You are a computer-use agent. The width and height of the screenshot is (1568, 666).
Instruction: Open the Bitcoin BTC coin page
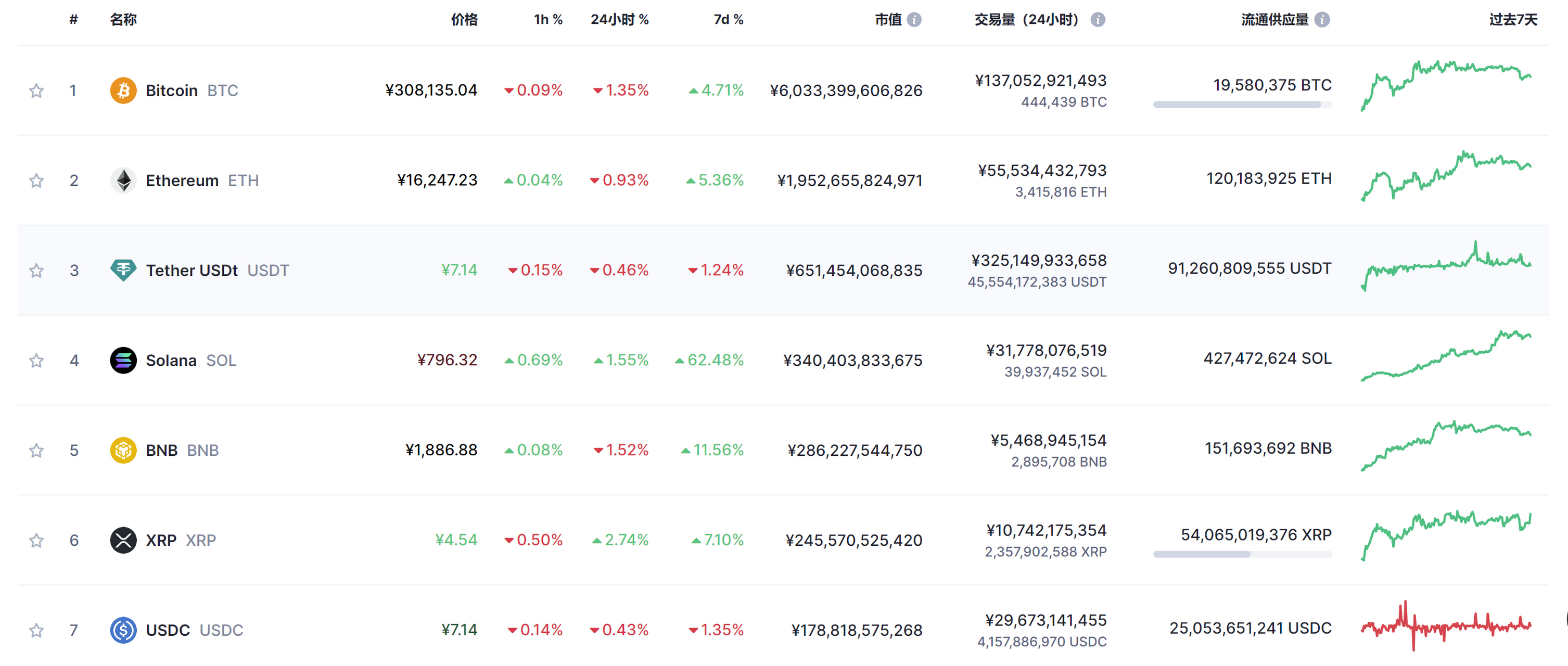point(192,91)
